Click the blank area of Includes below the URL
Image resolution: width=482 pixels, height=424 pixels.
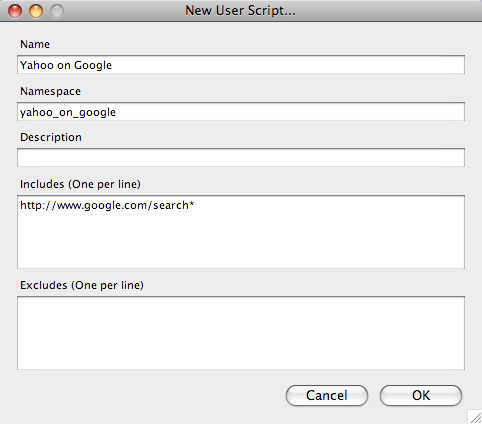(x=241, y=241)
